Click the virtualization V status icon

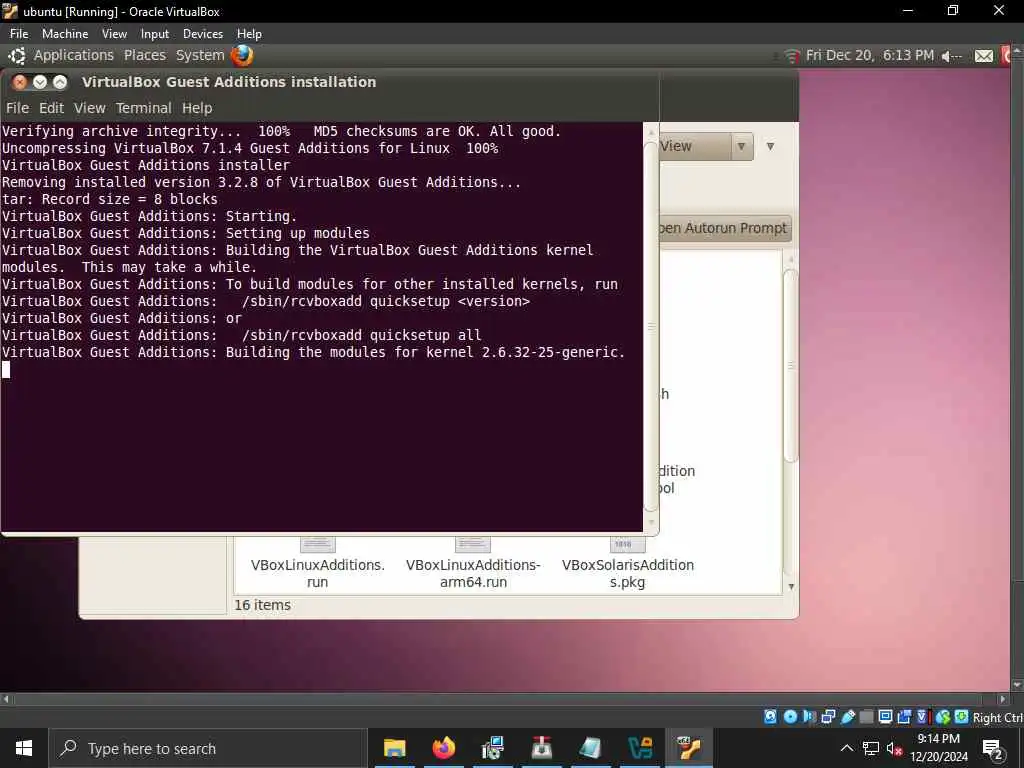point(921,716)
